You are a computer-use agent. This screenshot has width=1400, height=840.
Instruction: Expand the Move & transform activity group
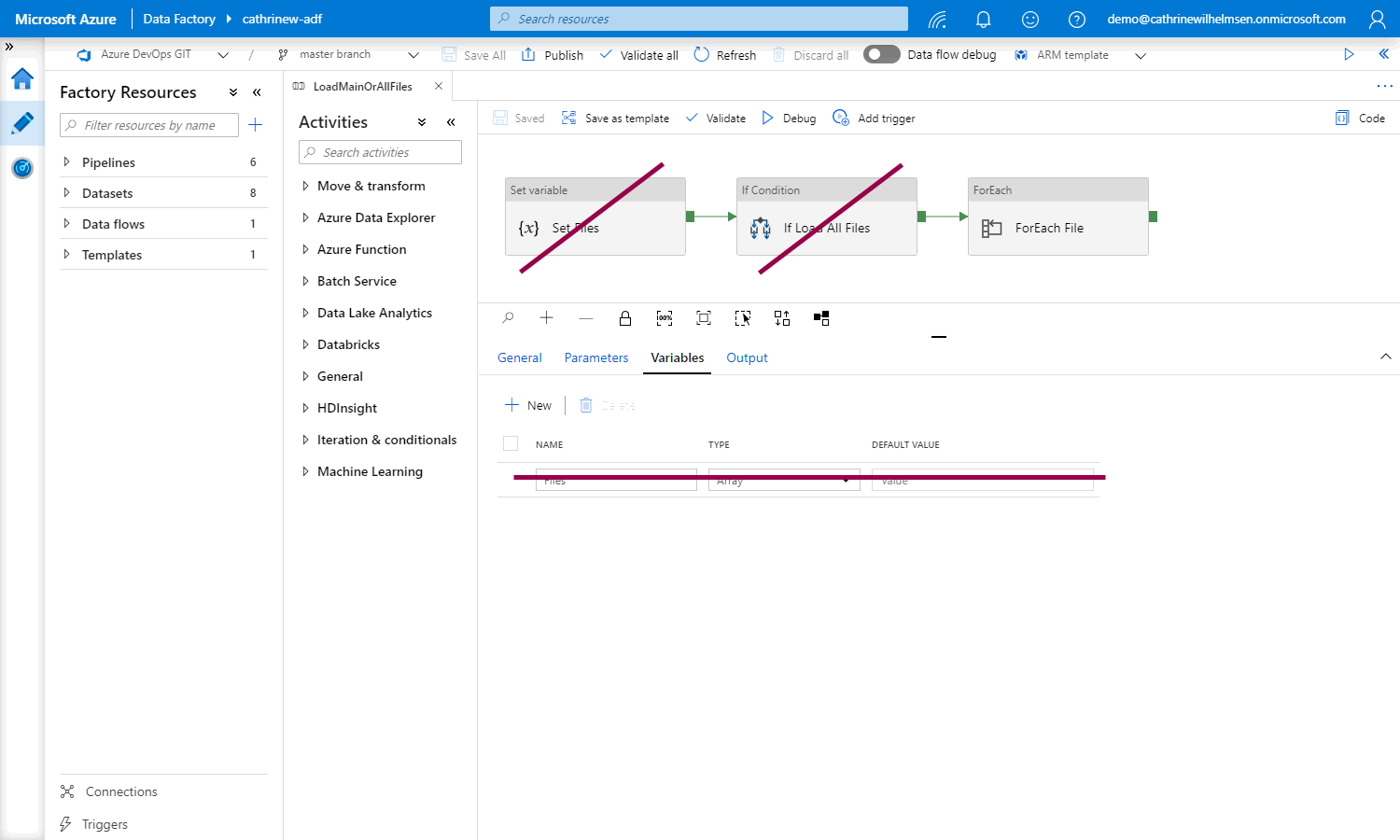pyautogui.click(x=305, y=187)
